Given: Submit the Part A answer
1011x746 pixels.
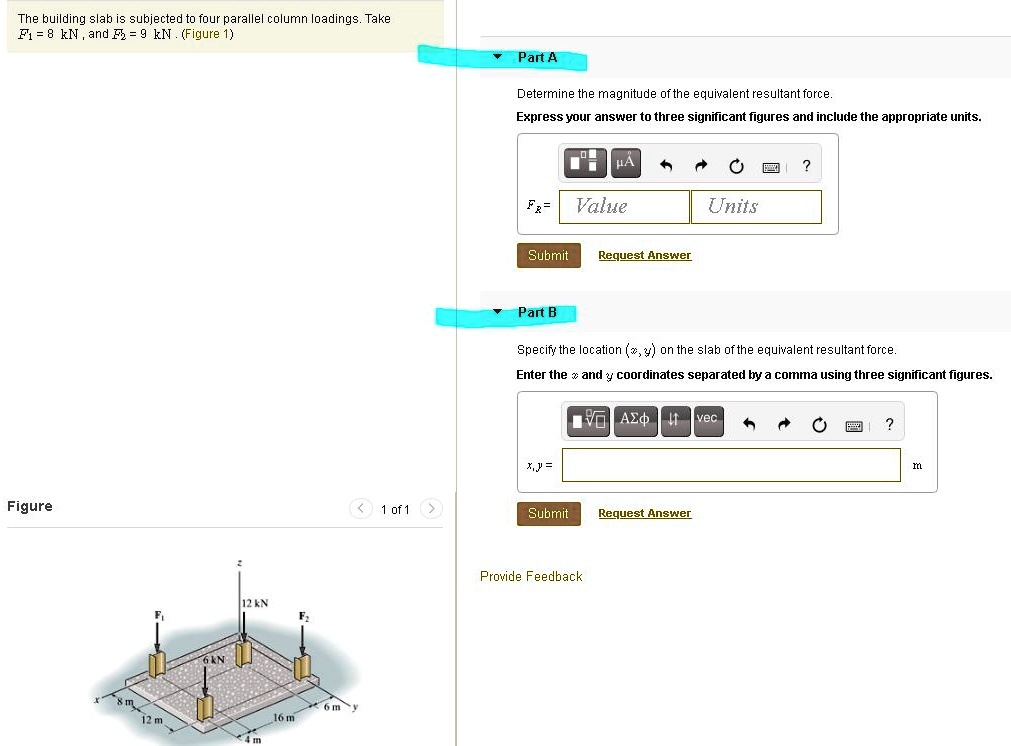Looking at the screenshot, I should (548, 255).
